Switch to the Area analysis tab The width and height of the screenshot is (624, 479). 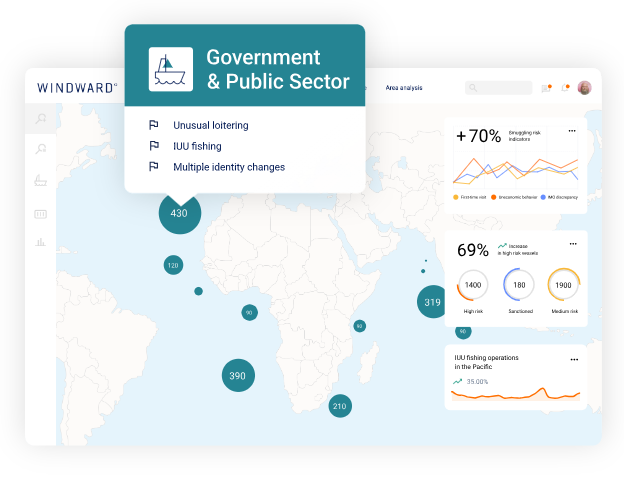coord(404,88)
